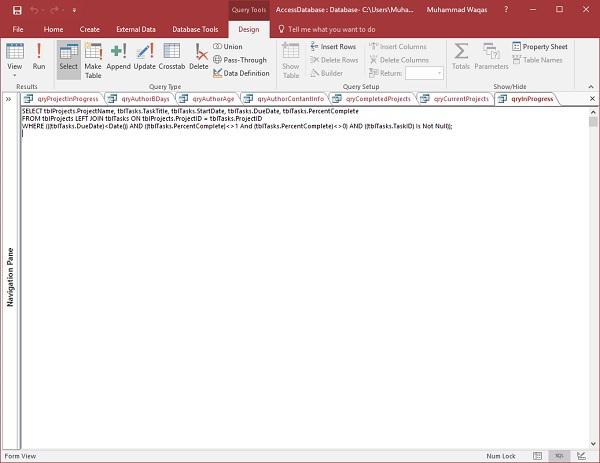Viewport: 600px width, 463px height.
Task: Click the Save icon in title bar
Action: [17, 10]
